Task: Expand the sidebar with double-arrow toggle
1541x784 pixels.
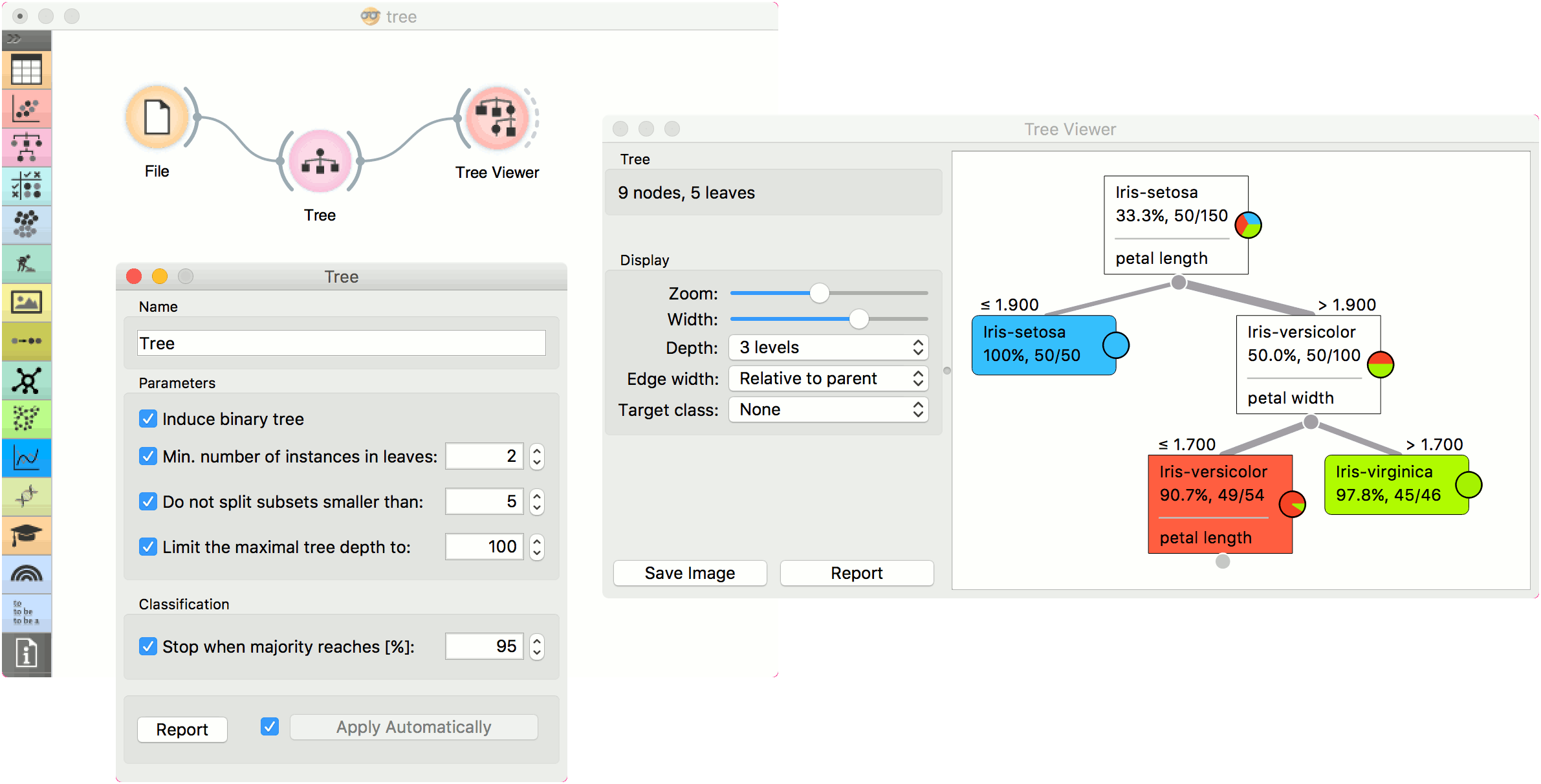Action: (x=14, y=39)
